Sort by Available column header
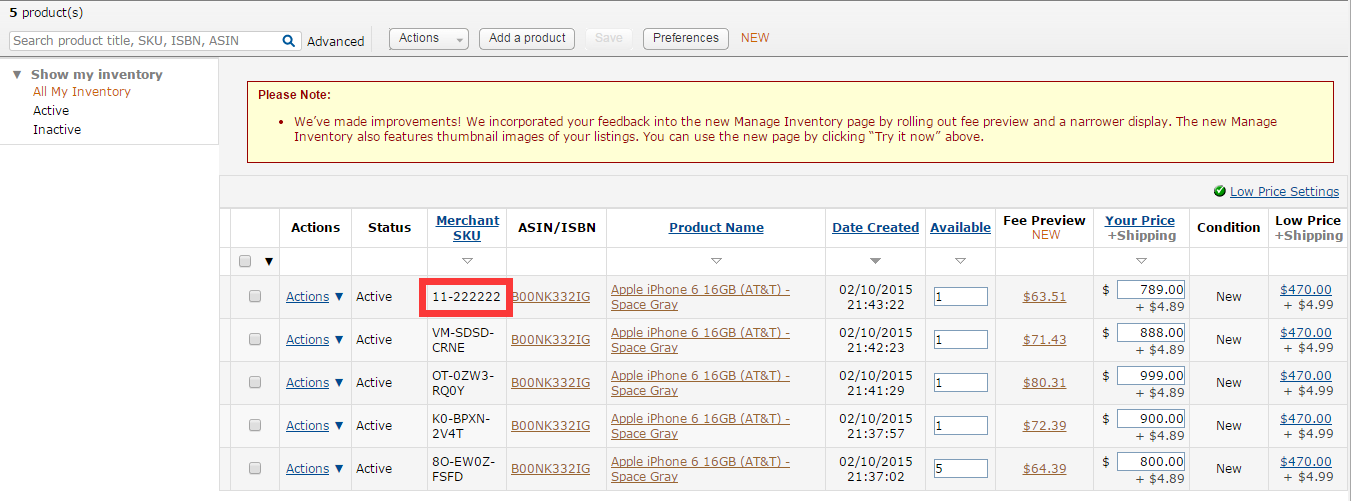This screenshot has width=1351, height=501. (x=960, y=228)
